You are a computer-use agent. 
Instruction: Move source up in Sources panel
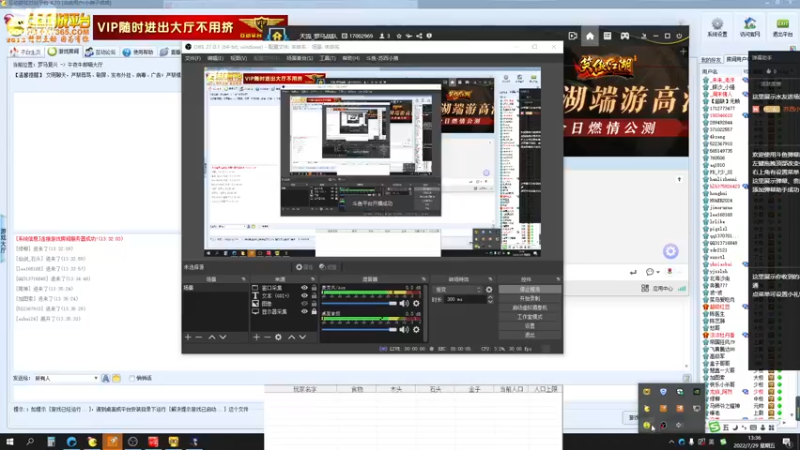pyautogui.click(x=291, y=337)
